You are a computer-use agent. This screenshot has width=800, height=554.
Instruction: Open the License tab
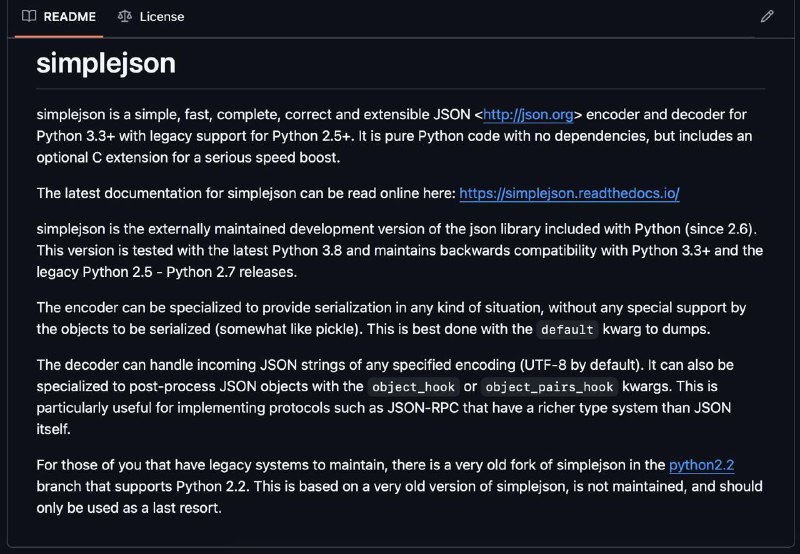pos(151,17)
